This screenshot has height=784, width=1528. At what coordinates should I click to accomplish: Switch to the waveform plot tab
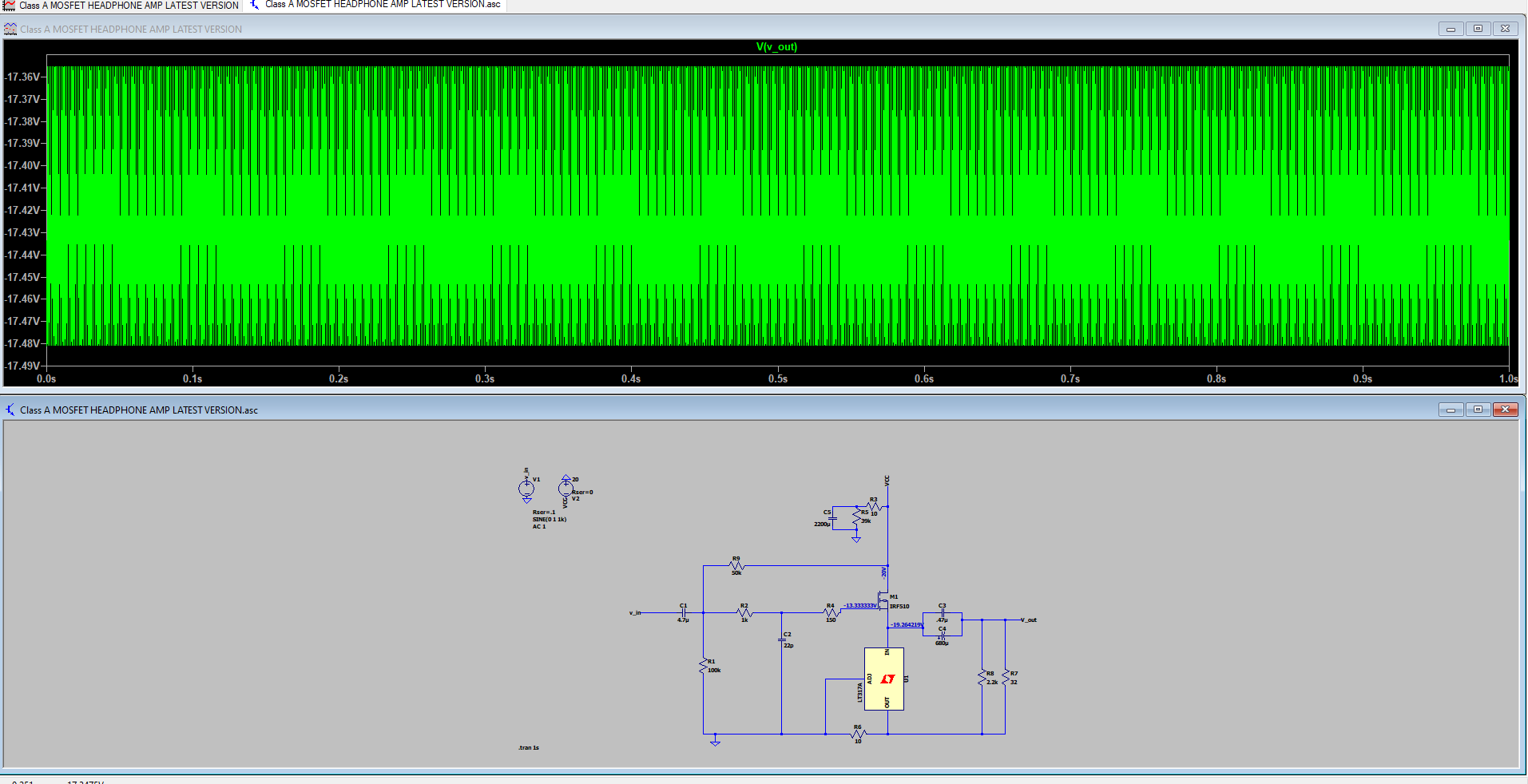point(121,6)
